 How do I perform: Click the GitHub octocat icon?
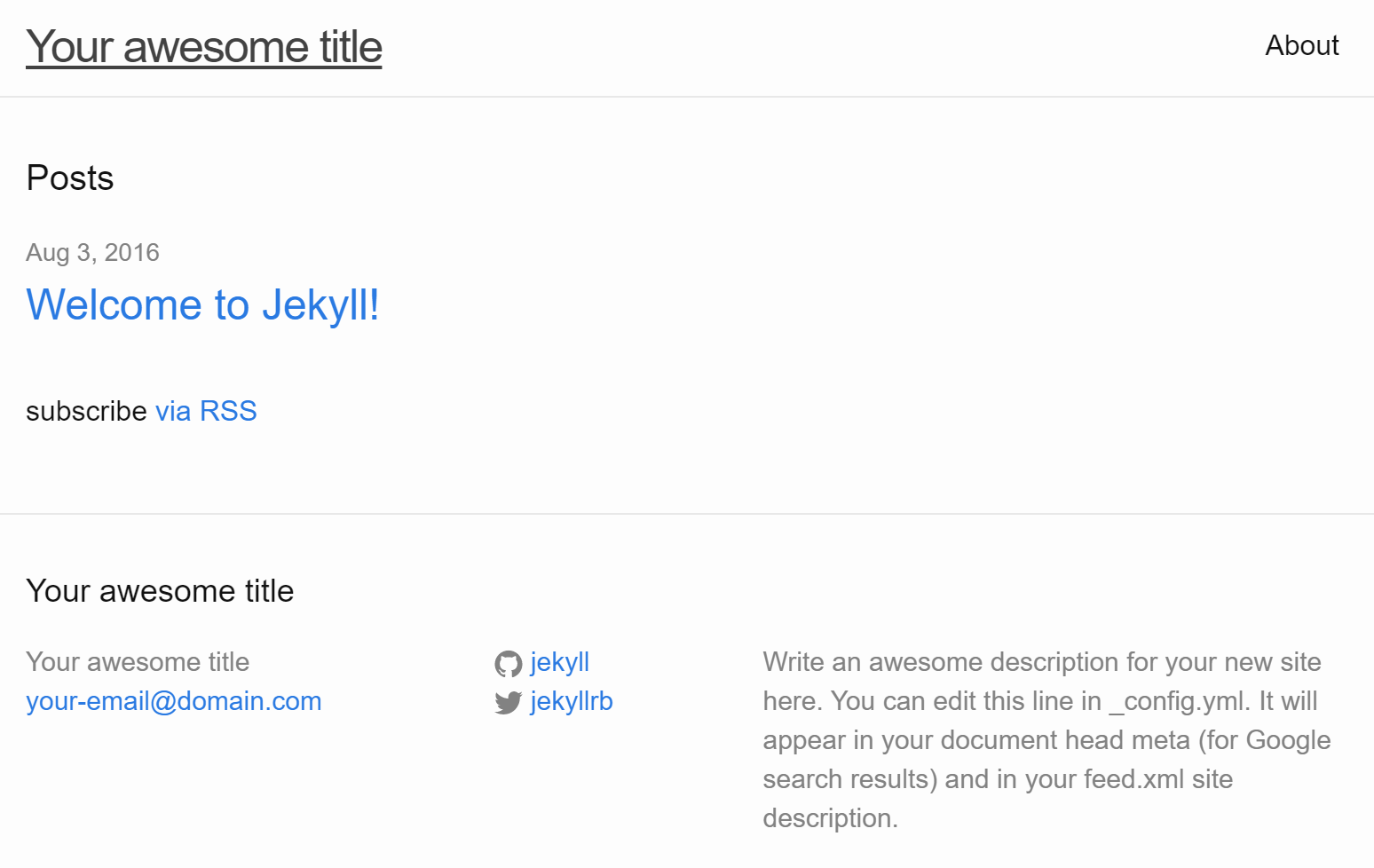pyautogui.click(x=508, y=664)
